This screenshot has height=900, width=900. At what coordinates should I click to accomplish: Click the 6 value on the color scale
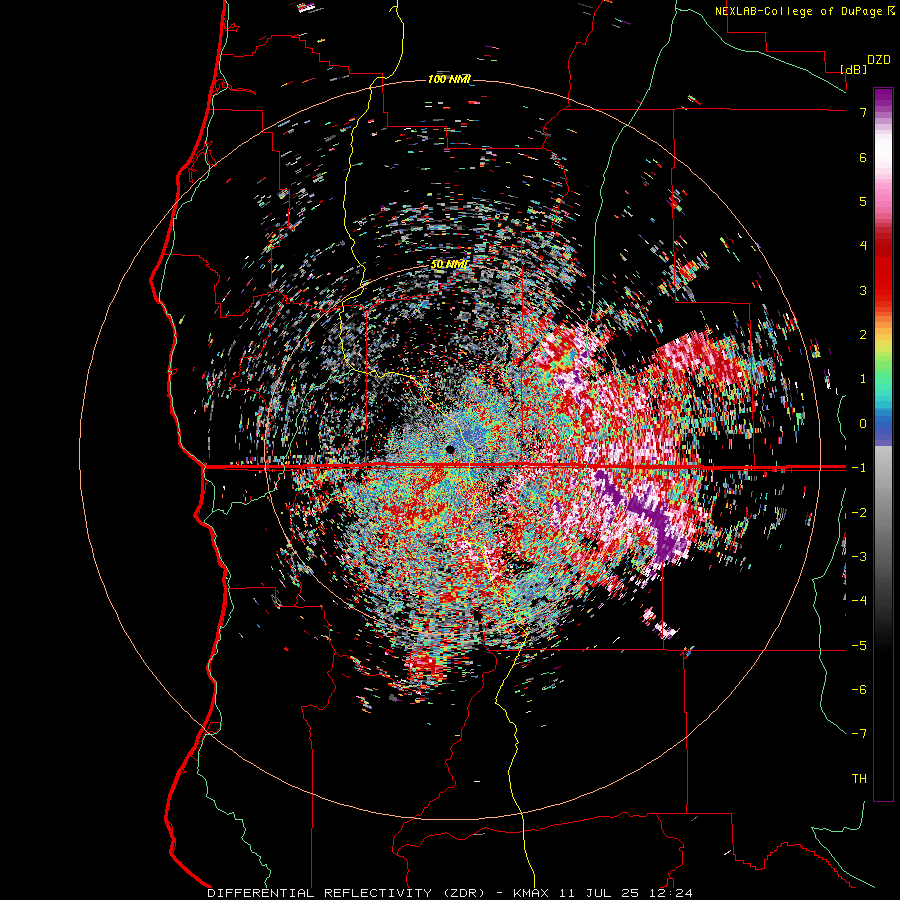click(x=863, y=157)
